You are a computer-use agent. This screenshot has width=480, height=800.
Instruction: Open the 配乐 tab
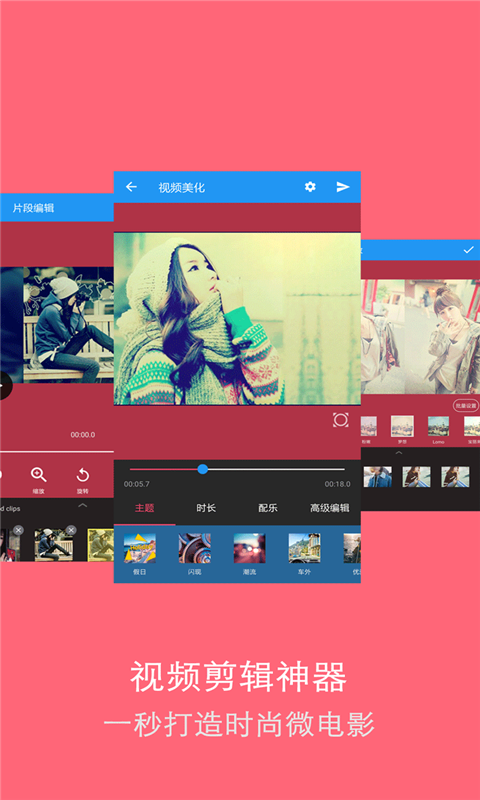coord(268,508)
